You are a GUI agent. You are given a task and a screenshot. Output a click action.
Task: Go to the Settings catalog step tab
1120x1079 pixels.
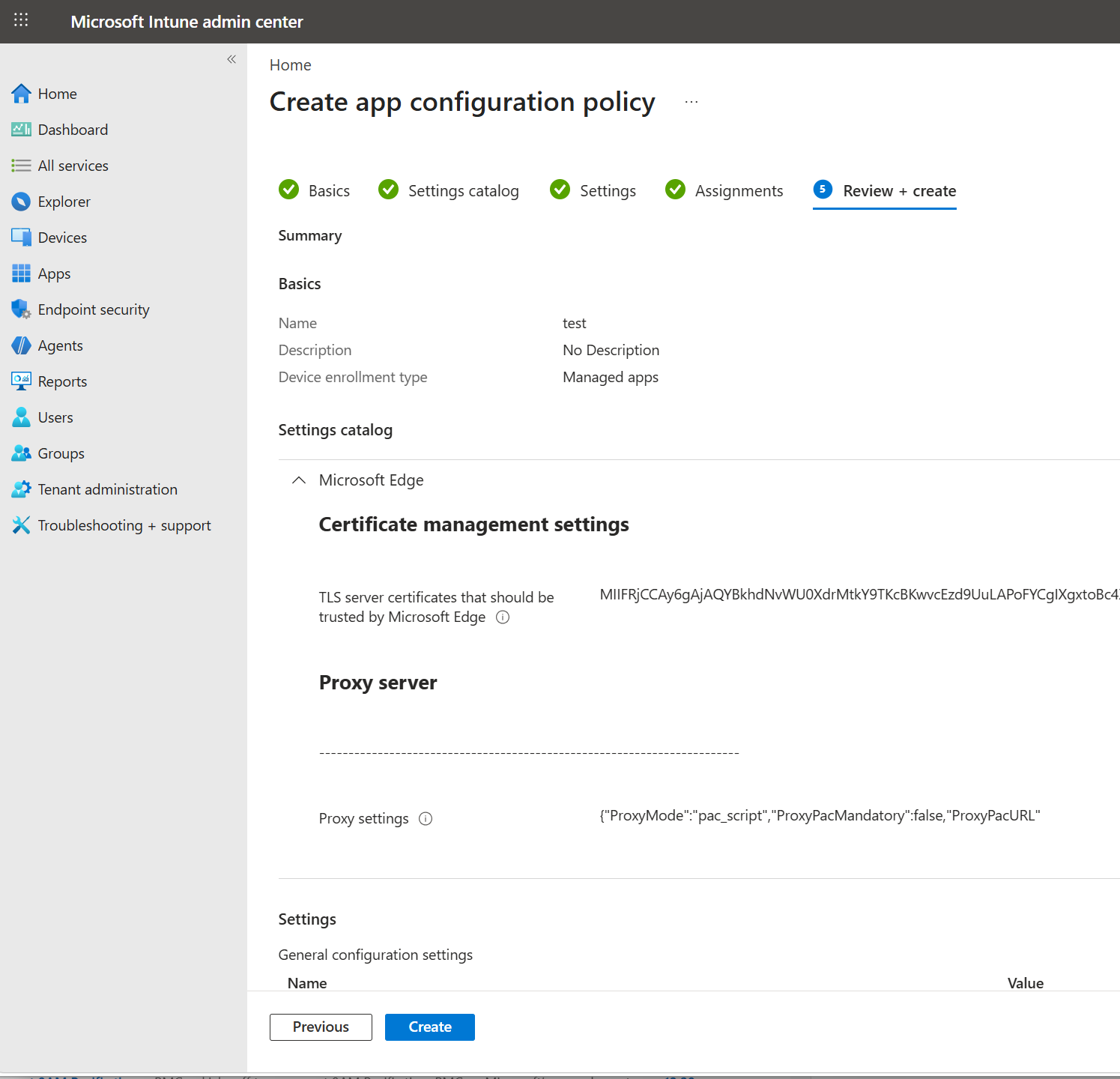coord(448,190)
